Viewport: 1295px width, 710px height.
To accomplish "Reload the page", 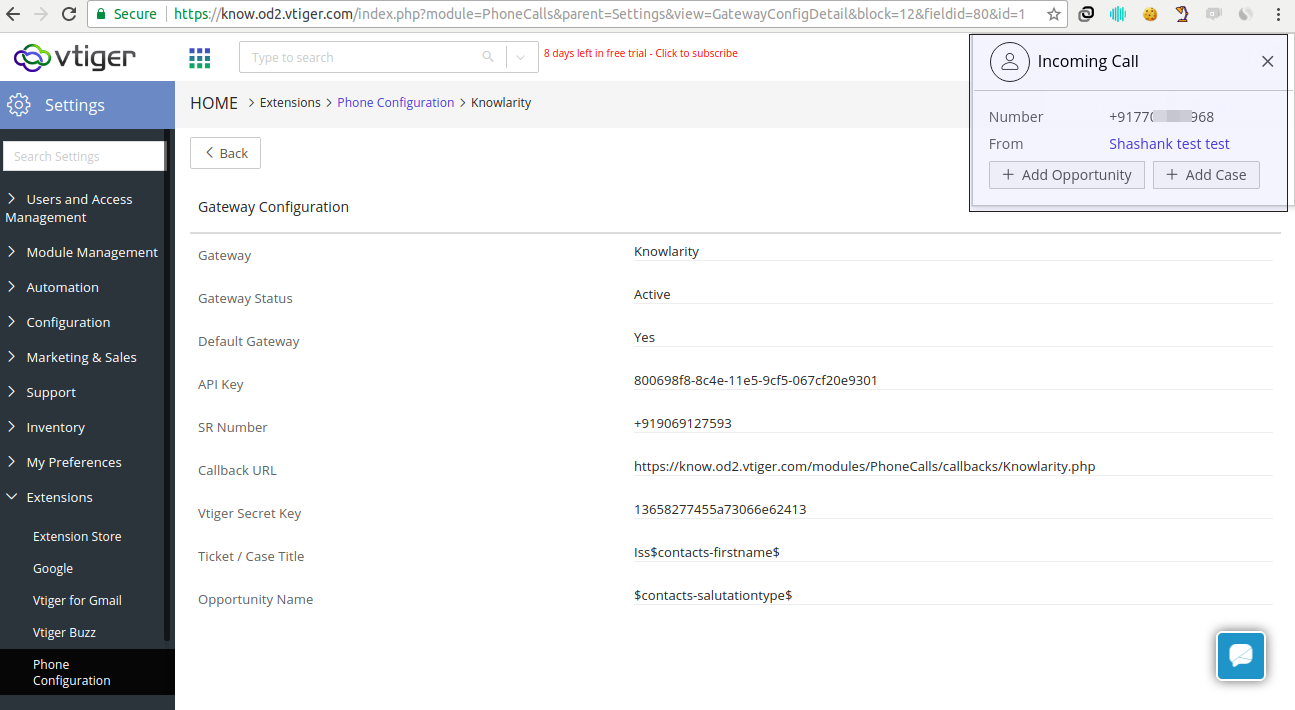I will (69, 14).
